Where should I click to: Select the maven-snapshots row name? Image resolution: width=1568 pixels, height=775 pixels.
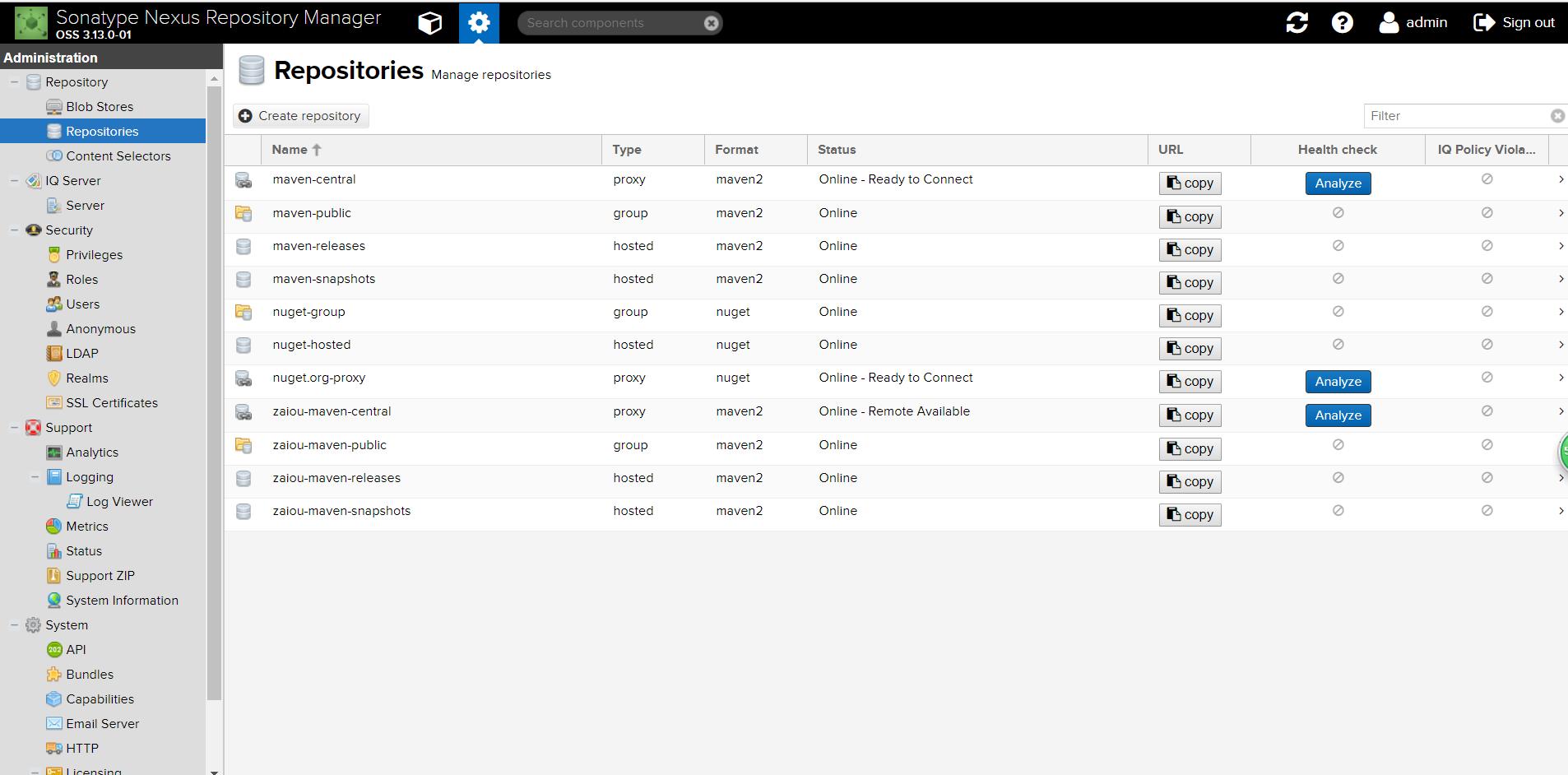324,279
